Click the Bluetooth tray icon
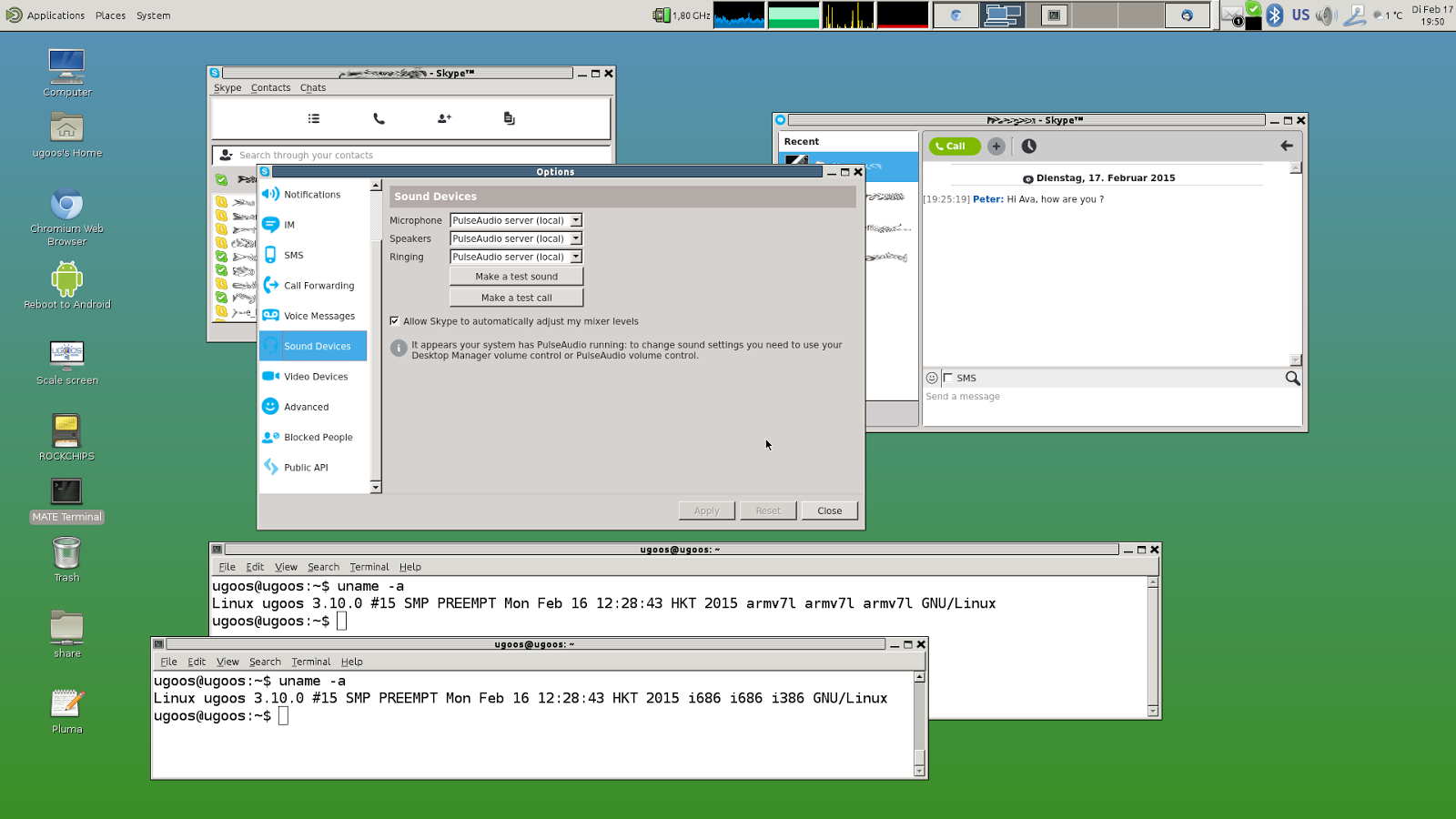The height and width of the screenshot is (819, 1456). click(x=1275, y=15)
